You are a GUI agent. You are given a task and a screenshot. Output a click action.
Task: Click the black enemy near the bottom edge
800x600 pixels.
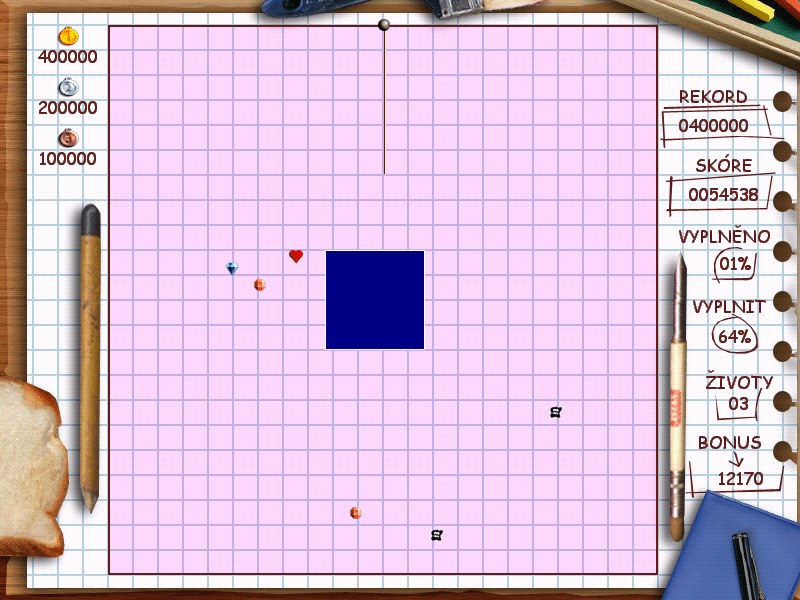click(x=437, y=535)
